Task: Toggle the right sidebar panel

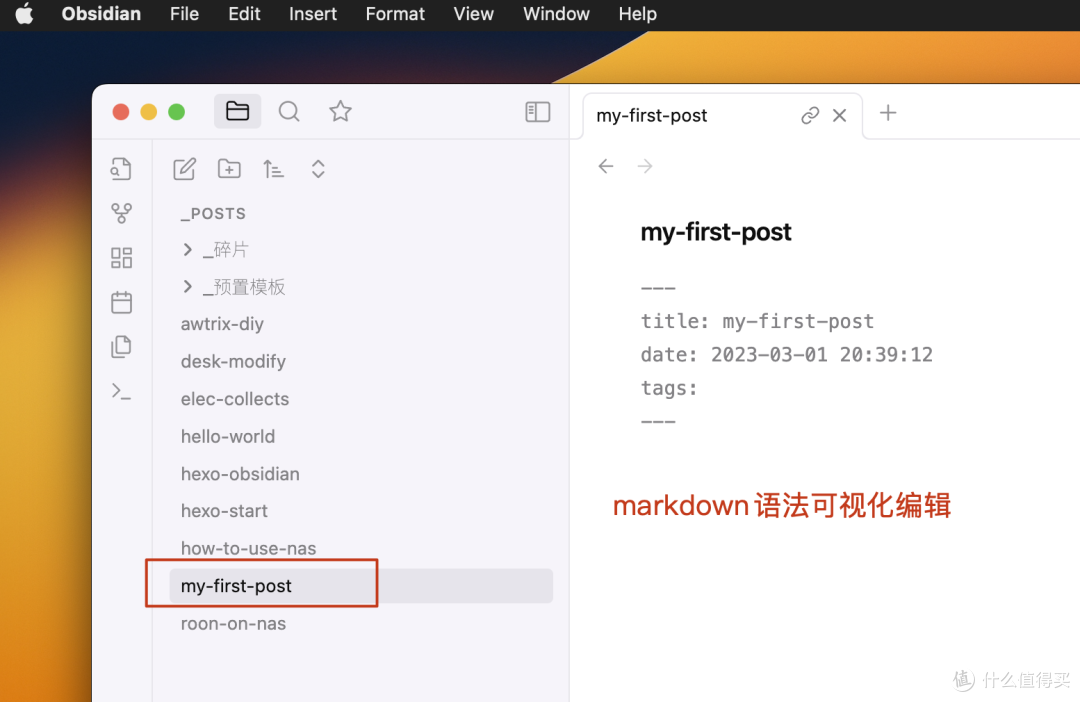Action: point(537,112)
